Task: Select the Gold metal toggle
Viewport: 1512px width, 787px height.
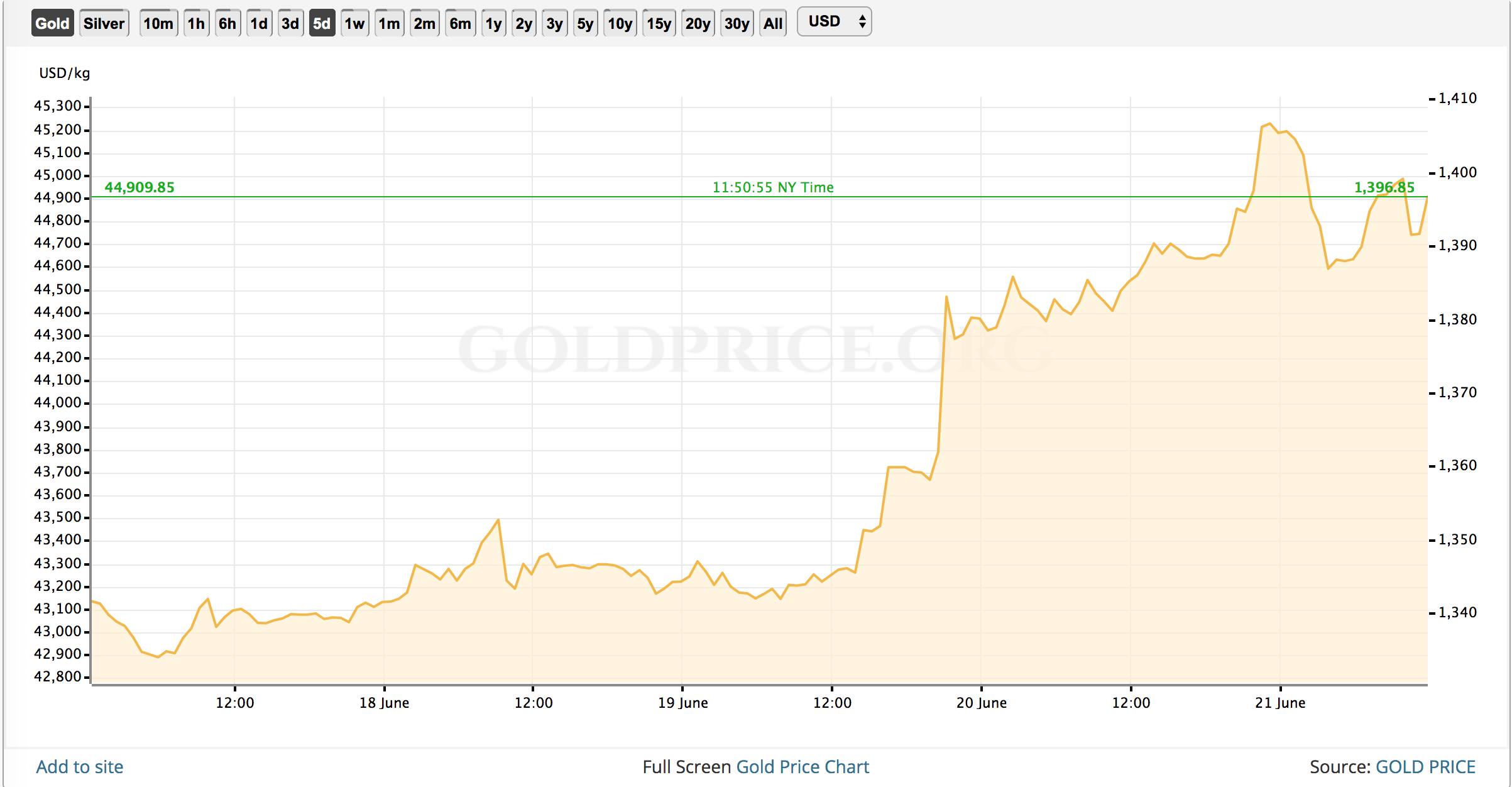Action: coord(52,23)
